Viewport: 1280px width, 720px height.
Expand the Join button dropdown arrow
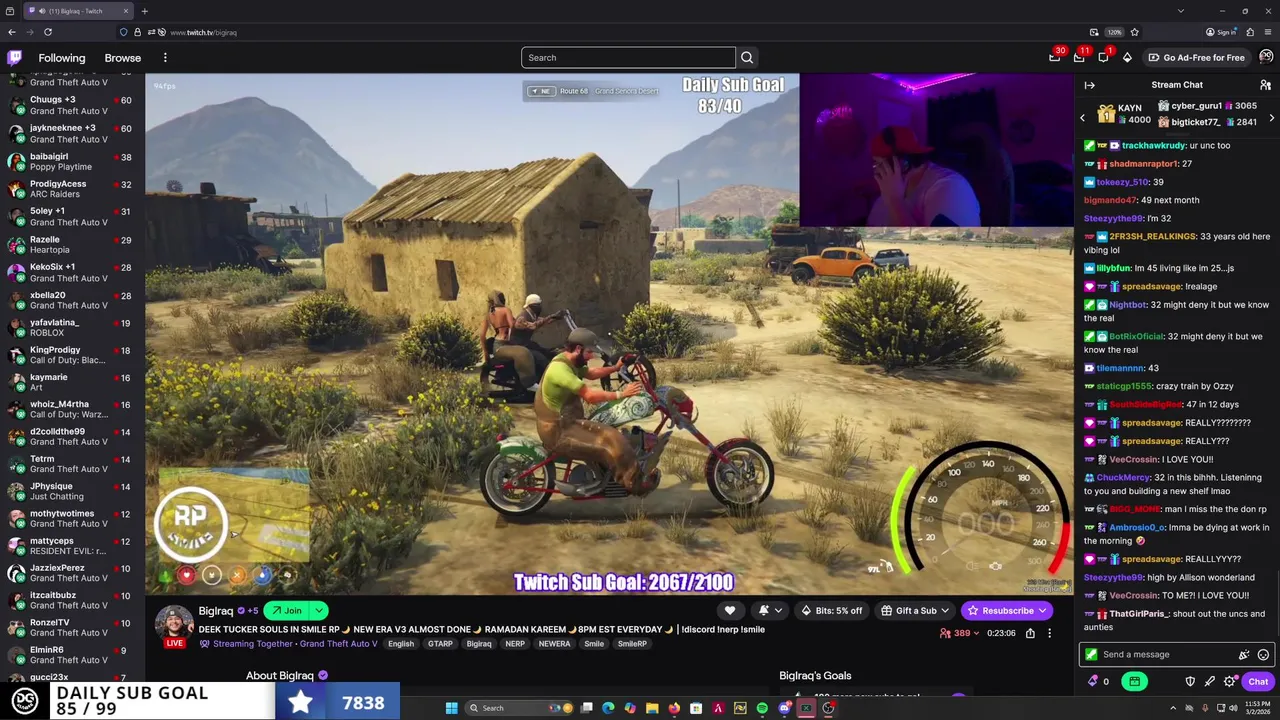tap(319, 611)
